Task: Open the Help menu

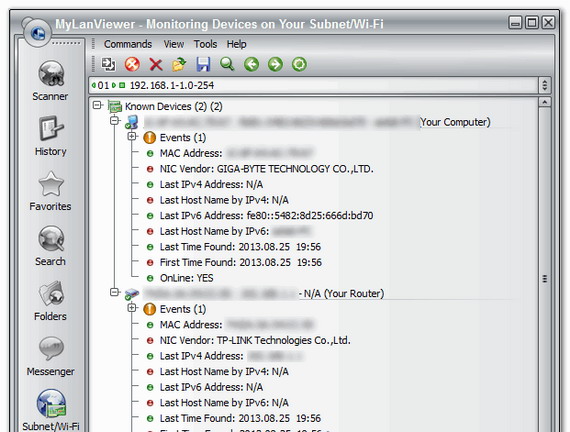Action: pyautogui.click(x=236, y=44)
